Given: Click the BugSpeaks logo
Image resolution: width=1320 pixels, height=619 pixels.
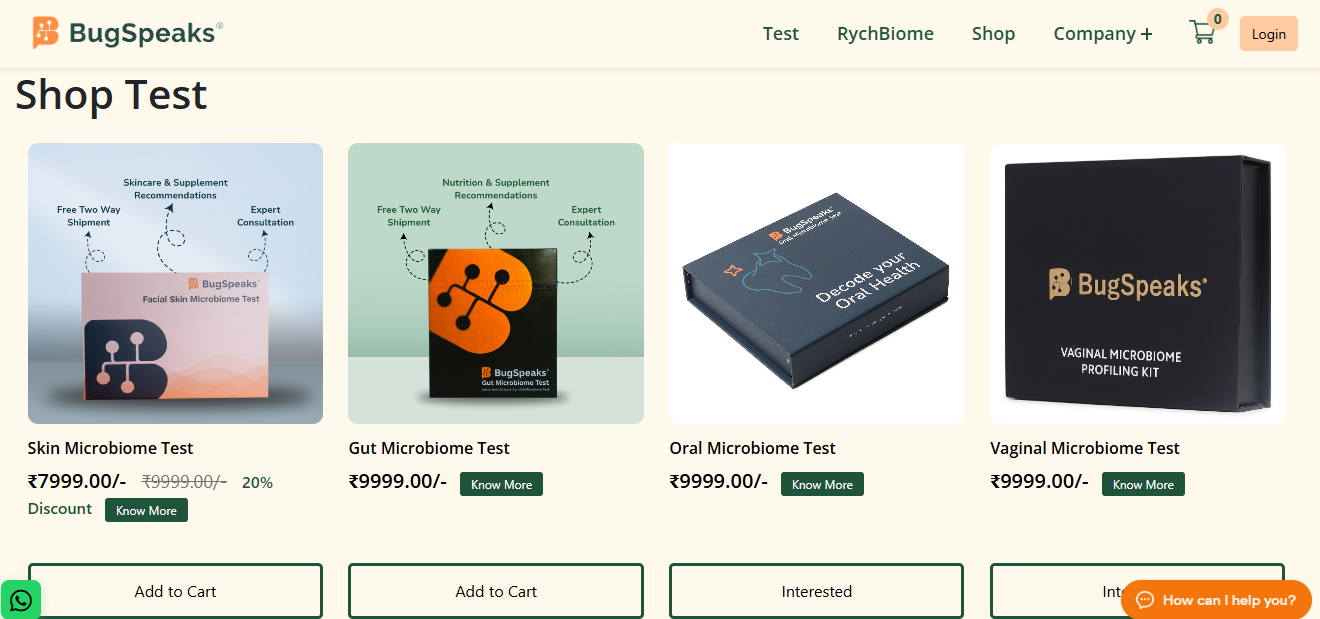Looking at the screenshot, I should 127,33.
